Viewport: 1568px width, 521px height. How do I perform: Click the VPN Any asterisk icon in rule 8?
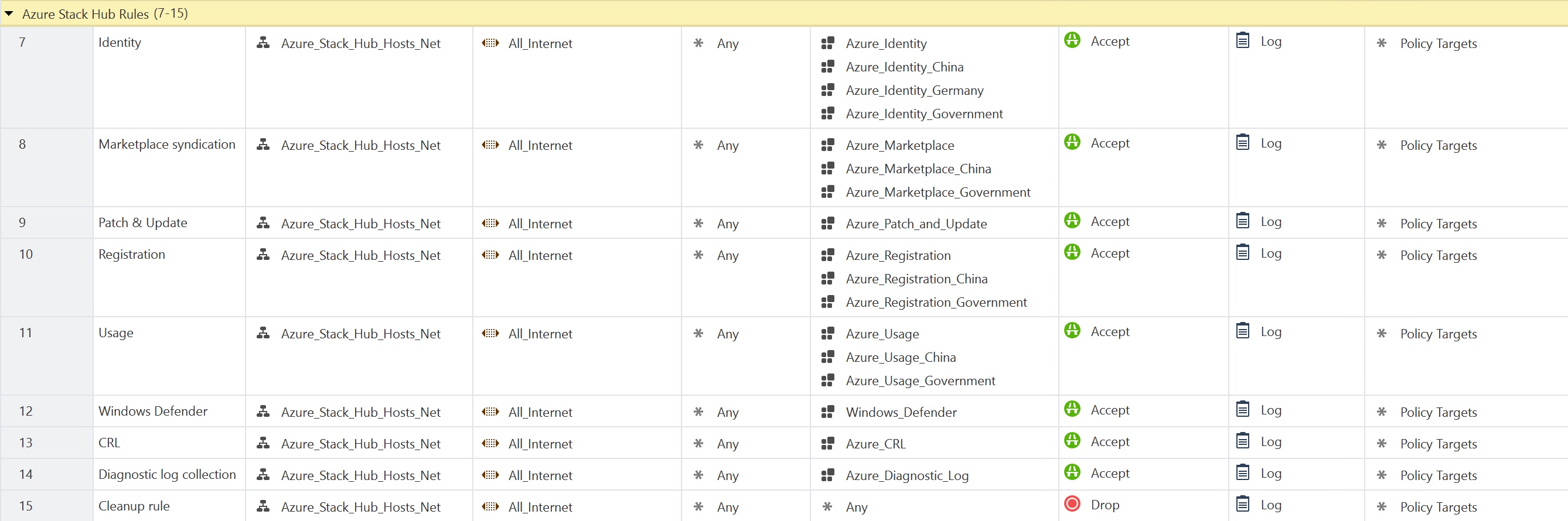click(x=698, y=145)
